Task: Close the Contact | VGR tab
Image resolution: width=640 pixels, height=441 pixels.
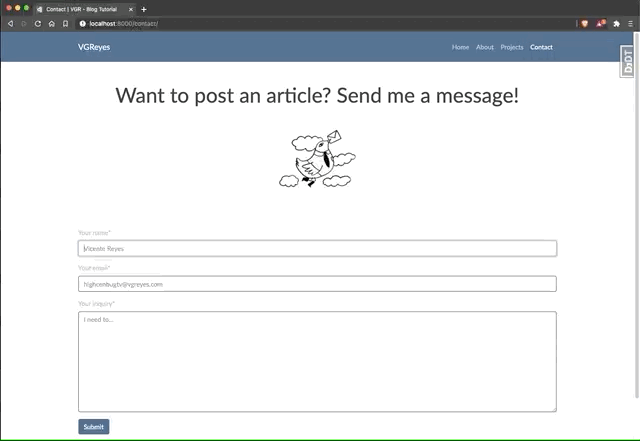Action: (x=130, y=9)
